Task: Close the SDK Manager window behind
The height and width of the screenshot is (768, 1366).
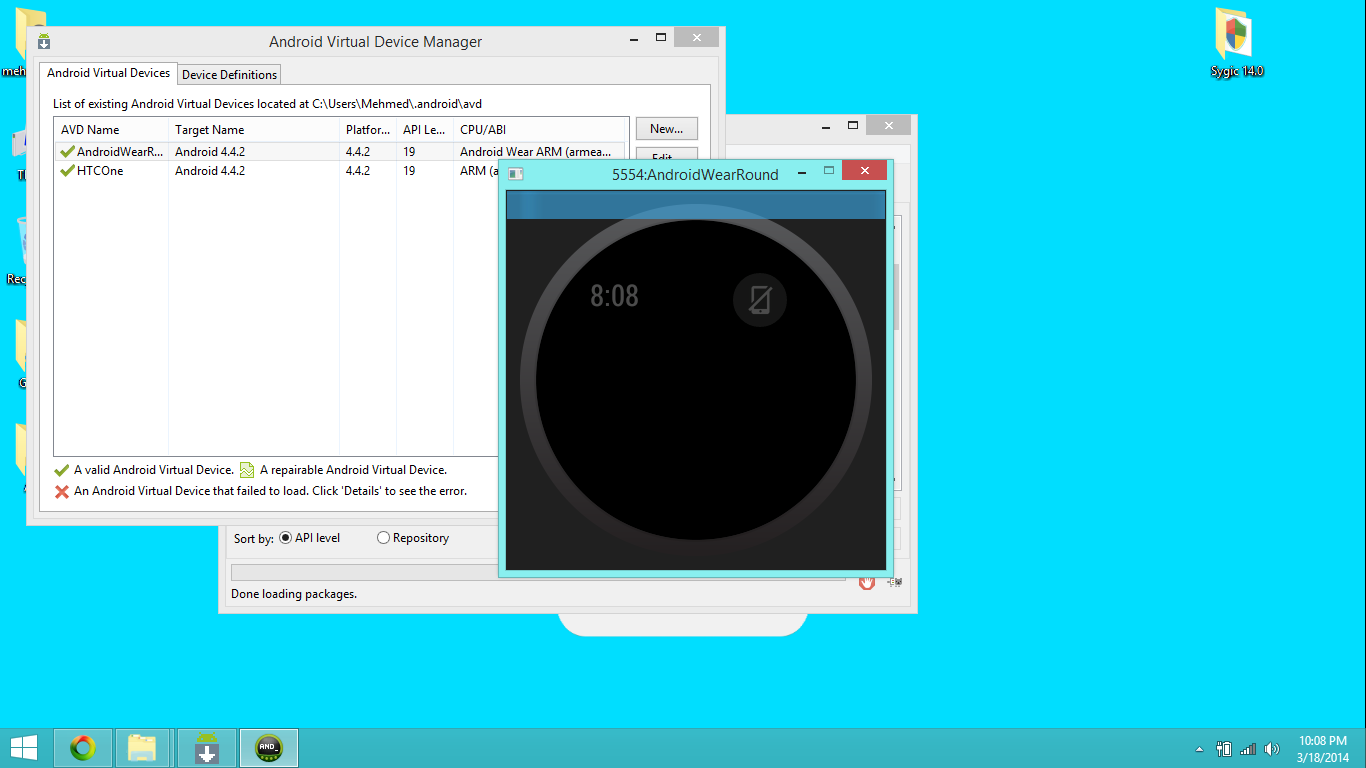Action: pos(888,125)
